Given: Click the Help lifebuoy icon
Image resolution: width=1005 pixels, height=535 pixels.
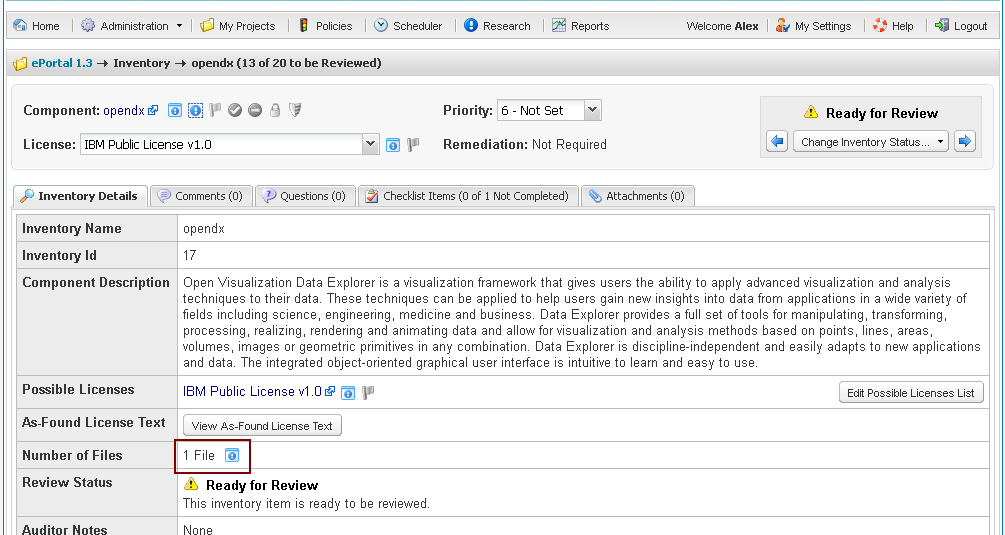Looking at the screenshot, I should click(880, 26).
